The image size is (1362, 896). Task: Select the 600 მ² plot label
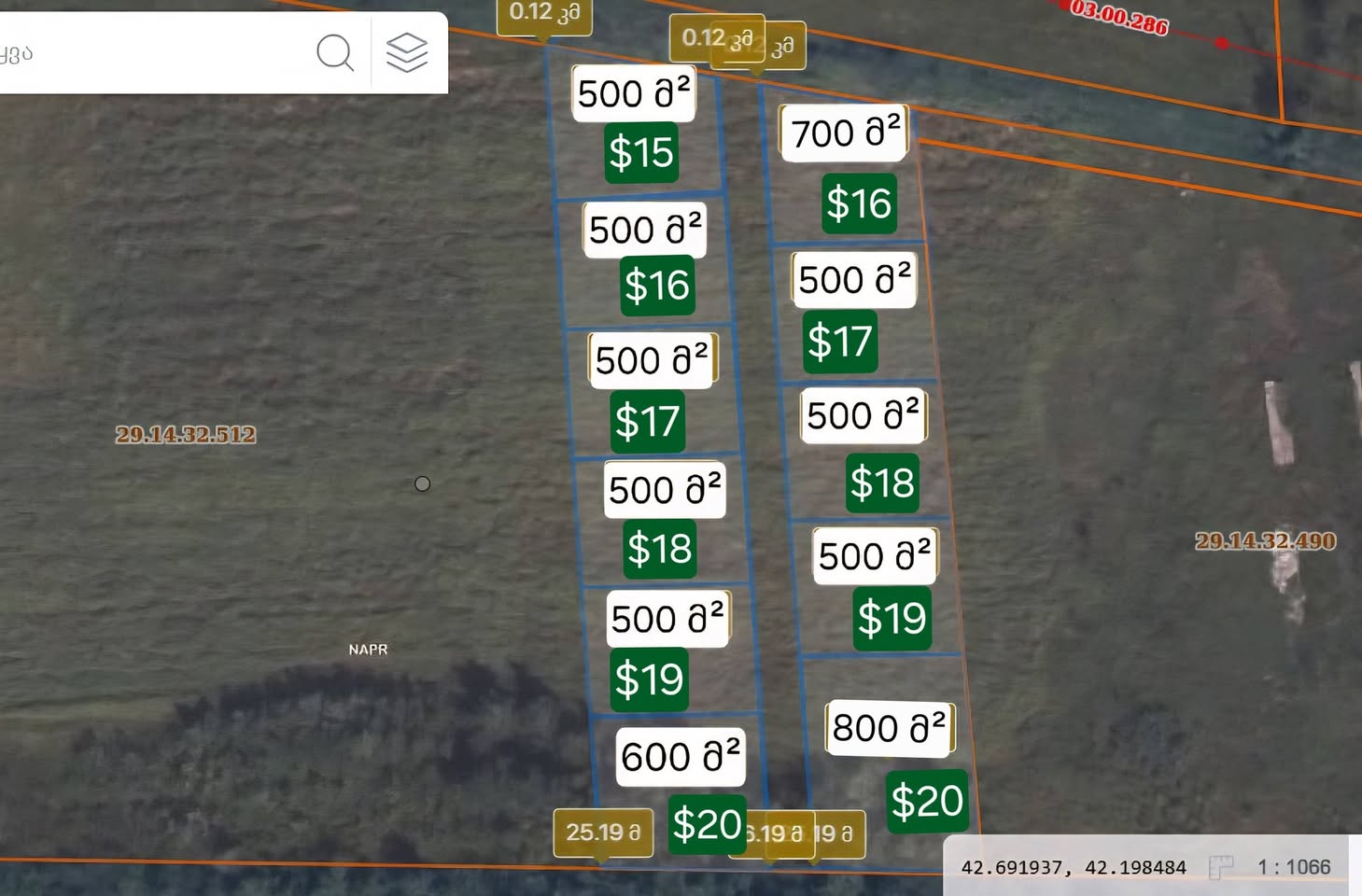(x=681, y=756)
